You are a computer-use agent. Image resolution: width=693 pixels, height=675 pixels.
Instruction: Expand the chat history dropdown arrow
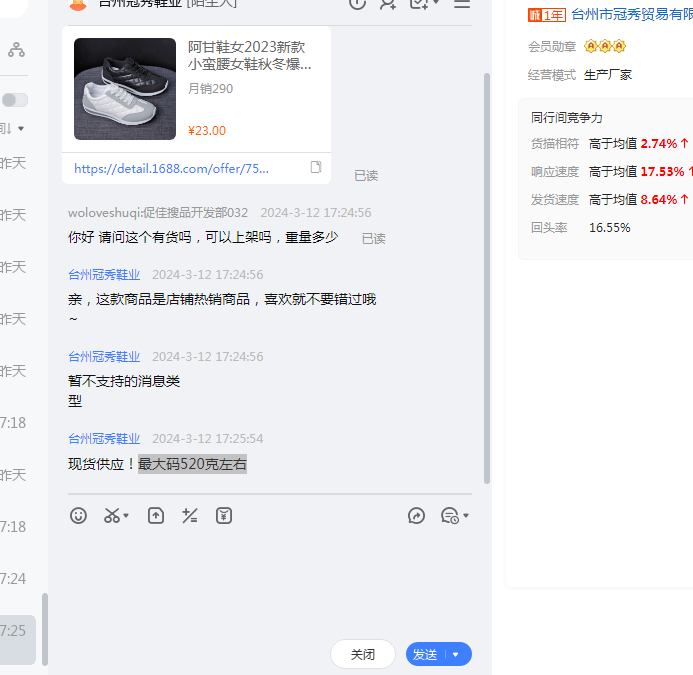point(466,515)
